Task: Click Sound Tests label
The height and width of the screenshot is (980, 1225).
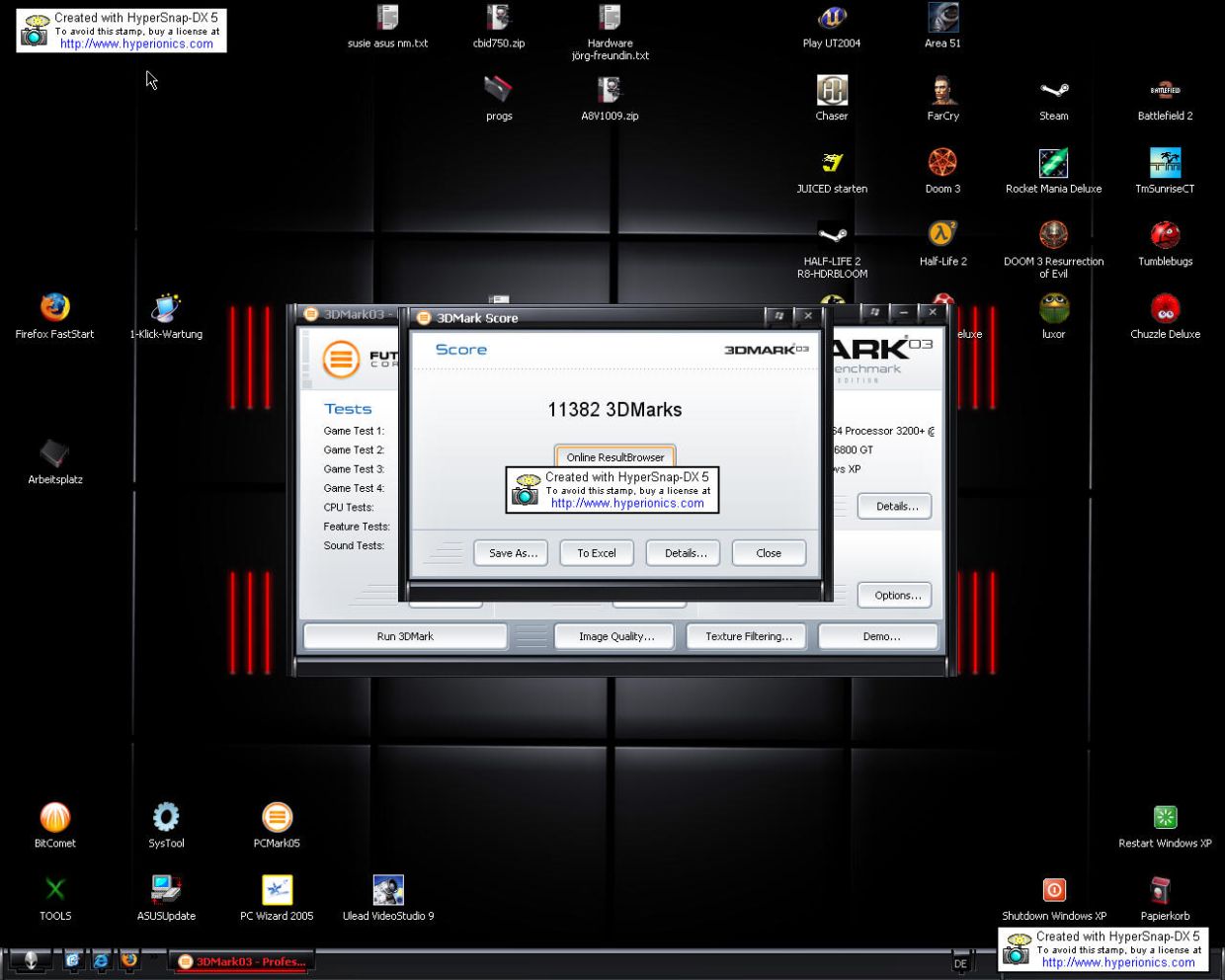Action: pos(354,545)
